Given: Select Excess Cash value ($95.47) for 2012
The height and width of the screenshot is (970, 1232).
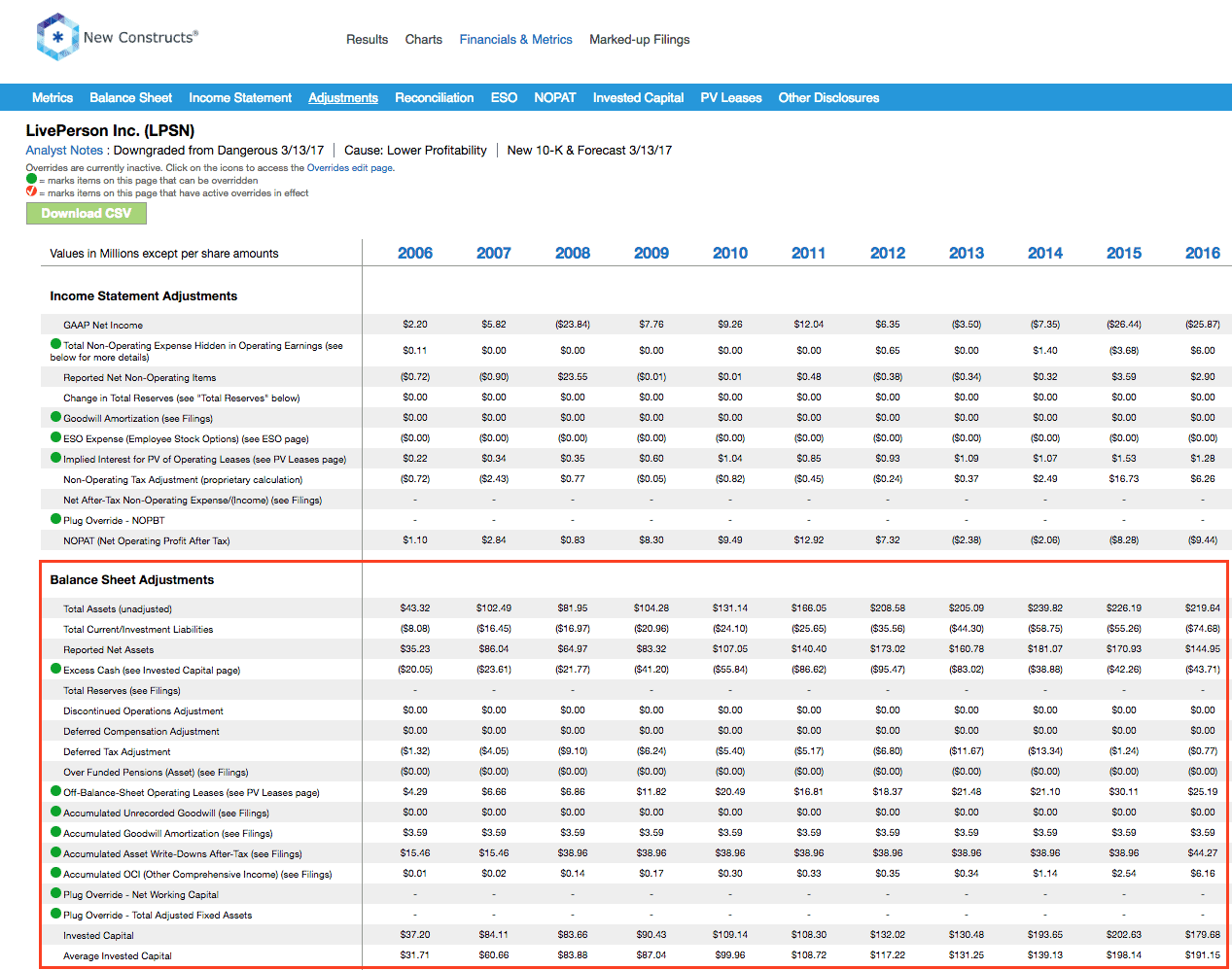Looking at the screenshot, I should [888, 669].
